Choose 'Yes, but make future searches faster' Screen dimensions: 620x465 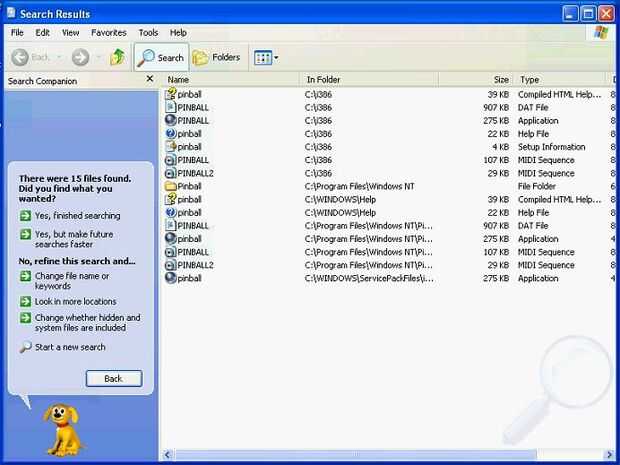coord(66,239)
